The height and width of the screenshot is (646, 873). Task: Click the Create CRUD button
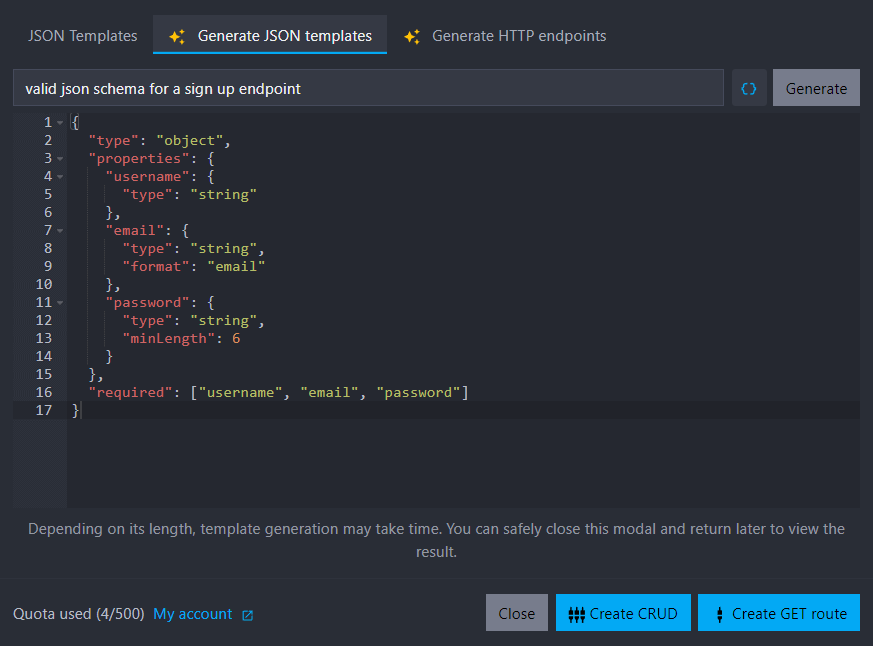click(623, 612)
